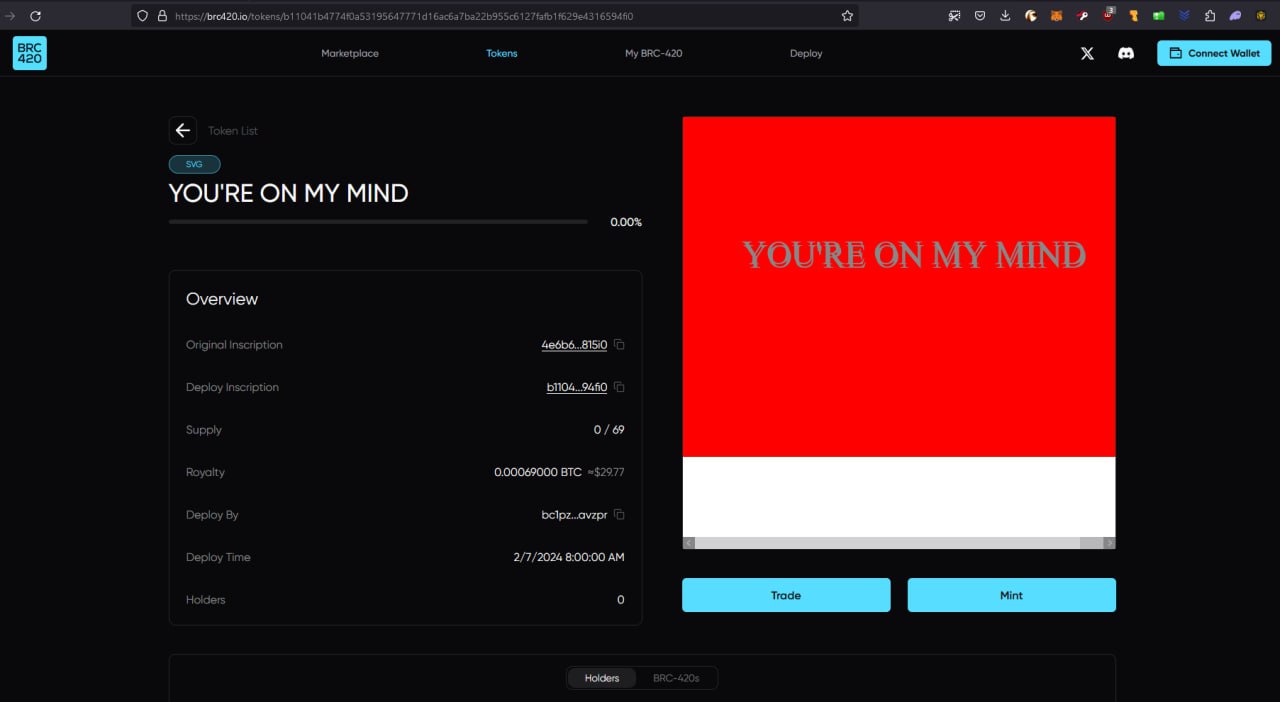Open the MetaMask fox extension
1280x702 pixels.
(1056, 16)
